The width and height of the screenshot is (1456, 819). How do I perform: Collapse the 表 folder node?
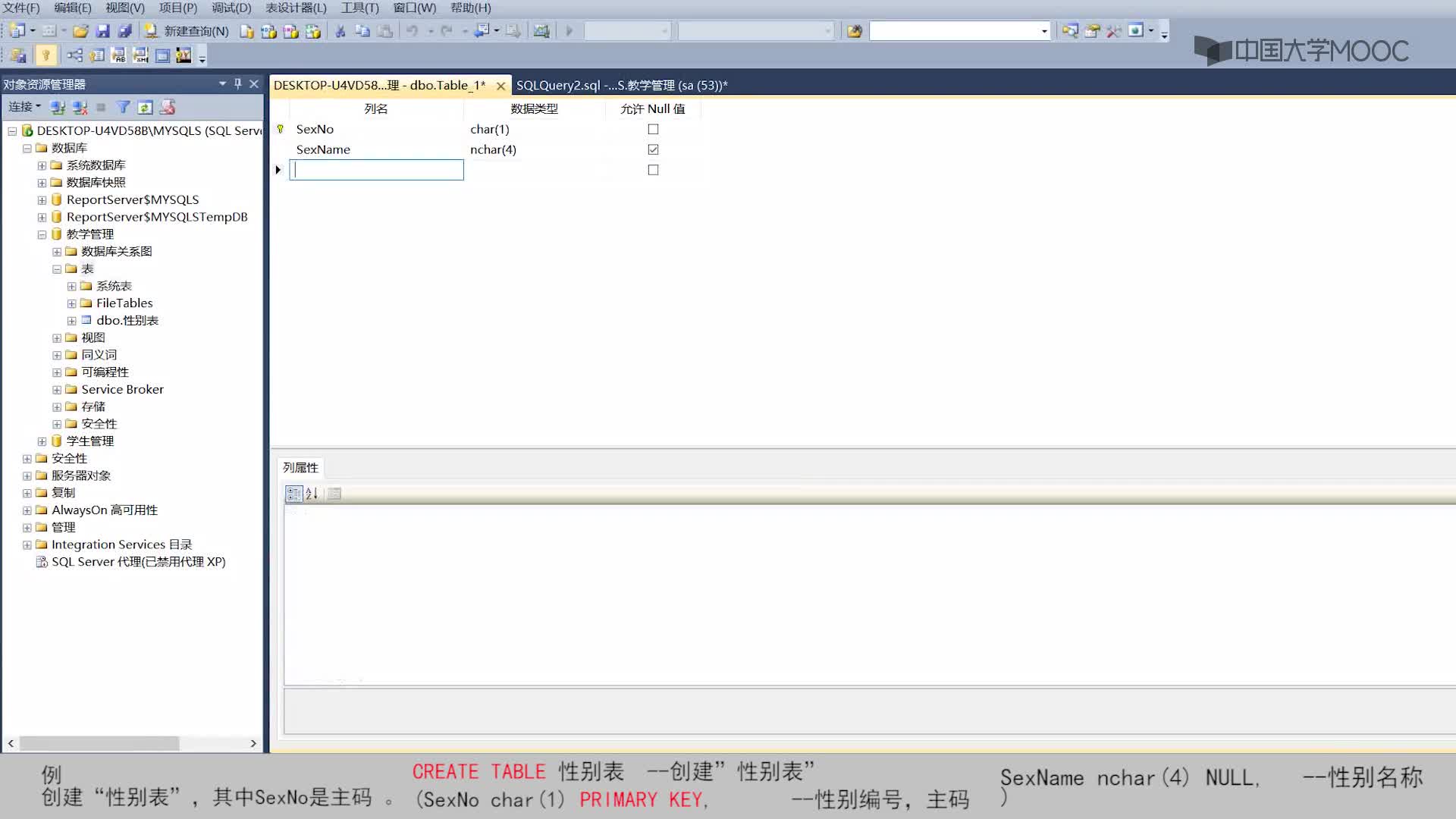[57, 269]
